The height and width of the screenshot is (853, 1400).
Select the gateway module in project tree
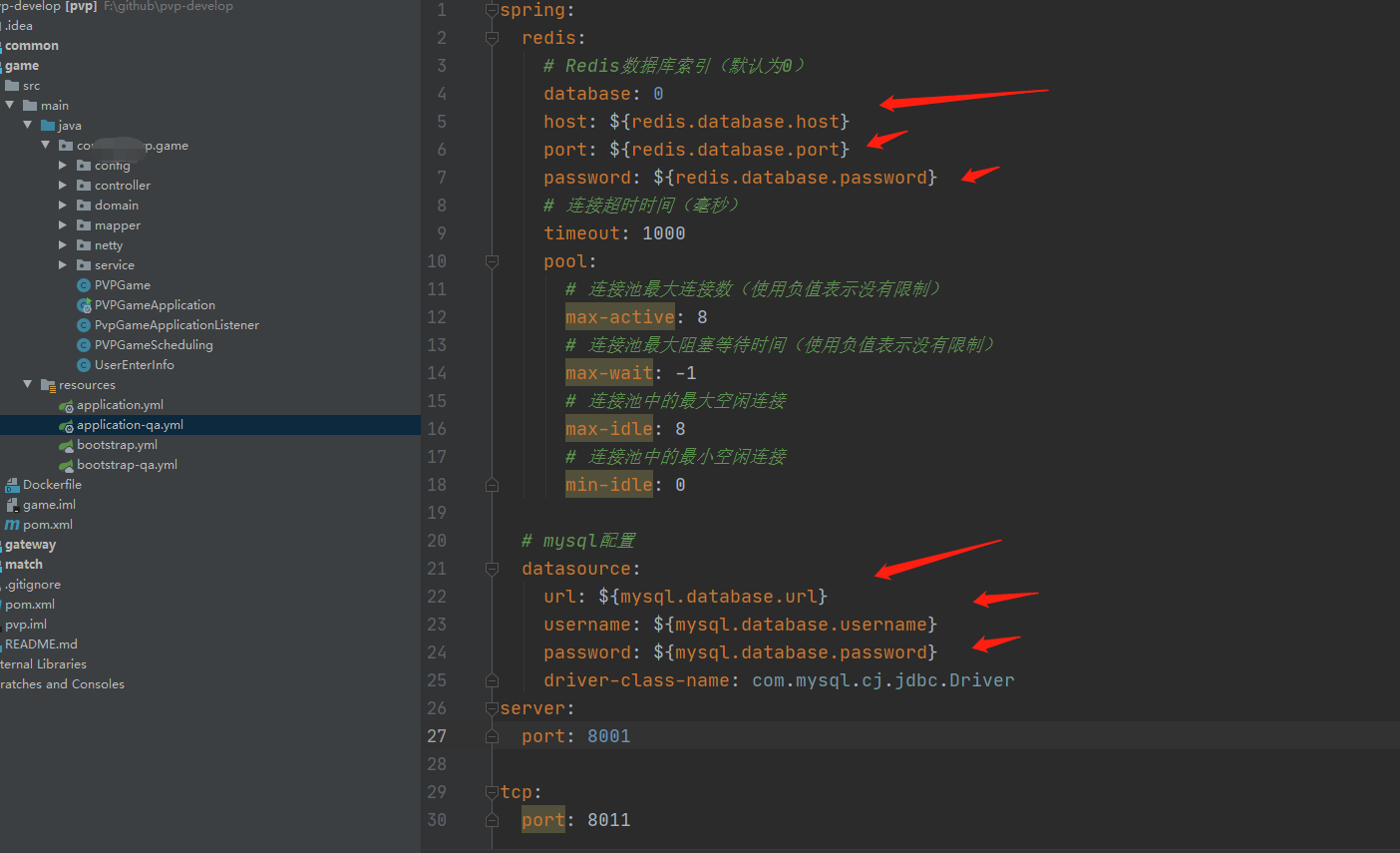pos(30,545)
